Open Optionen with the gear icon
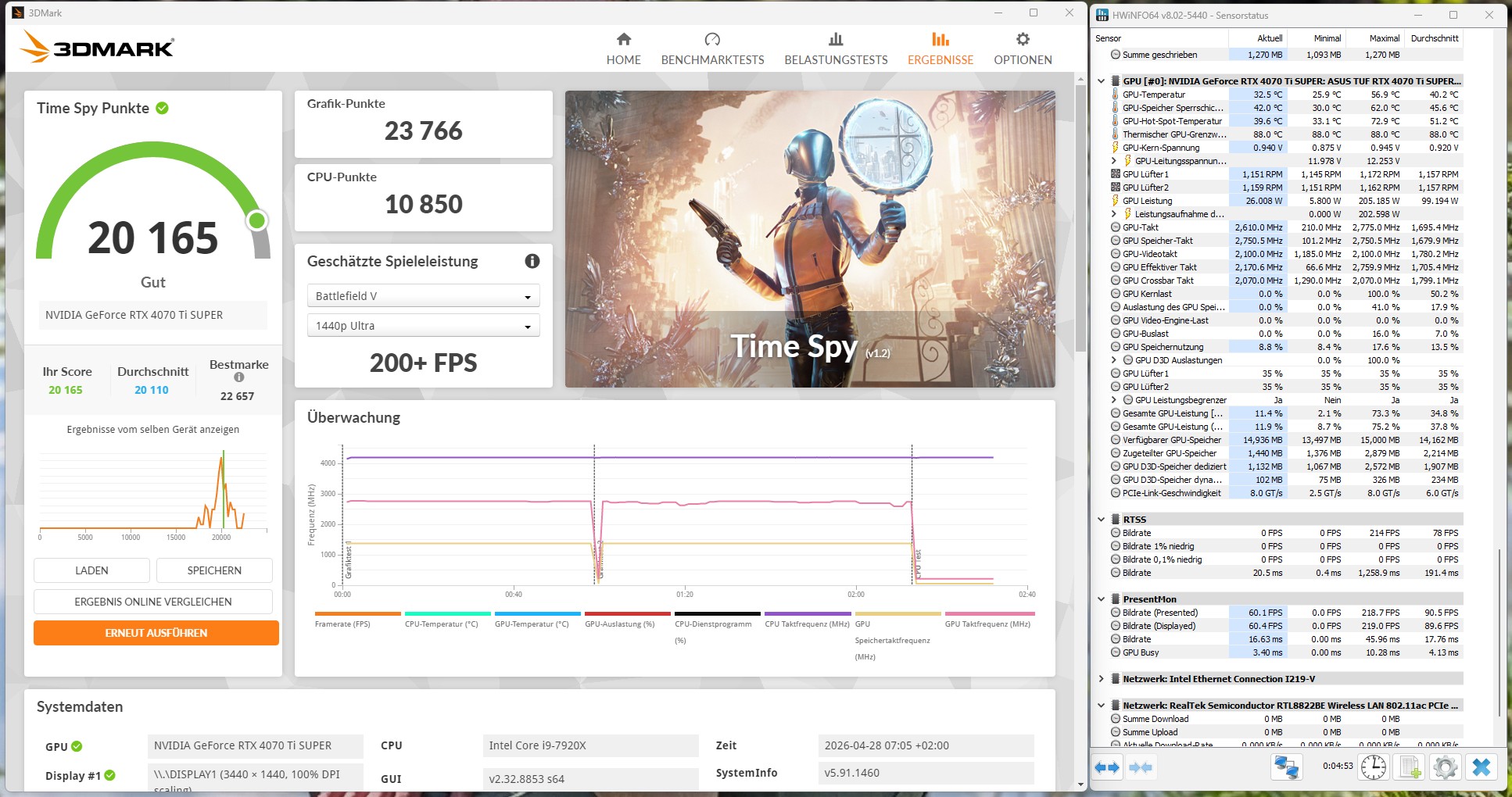Screen dimensions: 1512x797 click(1022, 38)
